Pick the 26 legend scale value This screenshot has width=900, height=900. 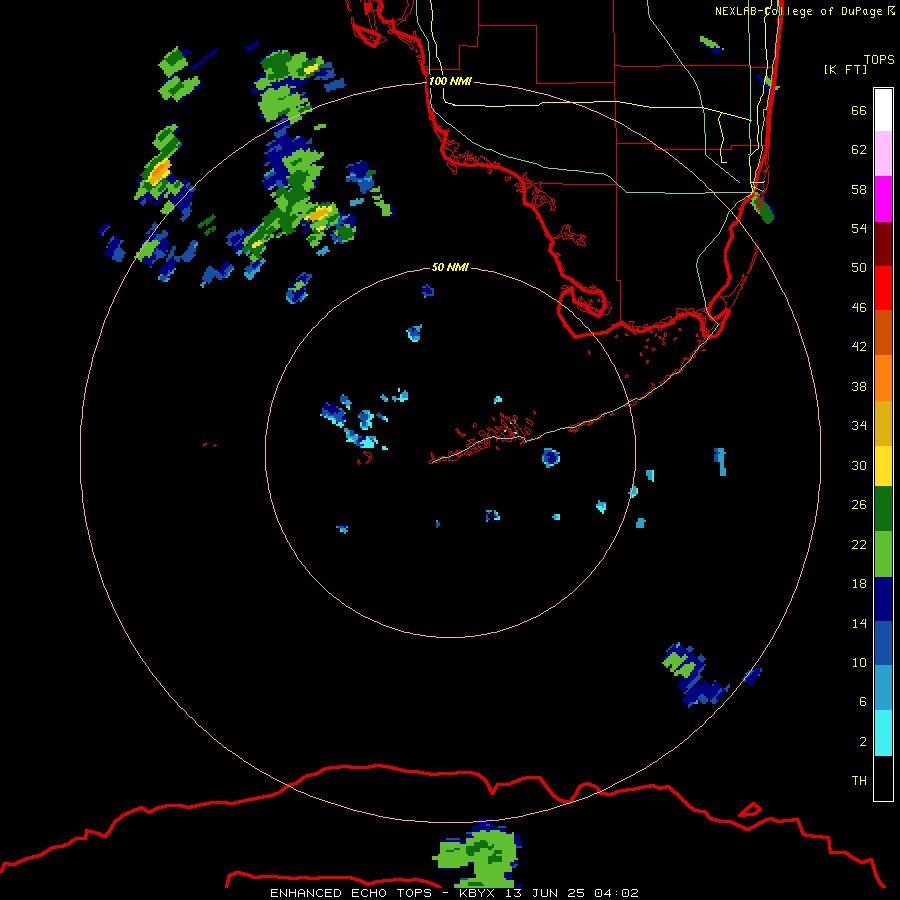[x=859, y=505]
